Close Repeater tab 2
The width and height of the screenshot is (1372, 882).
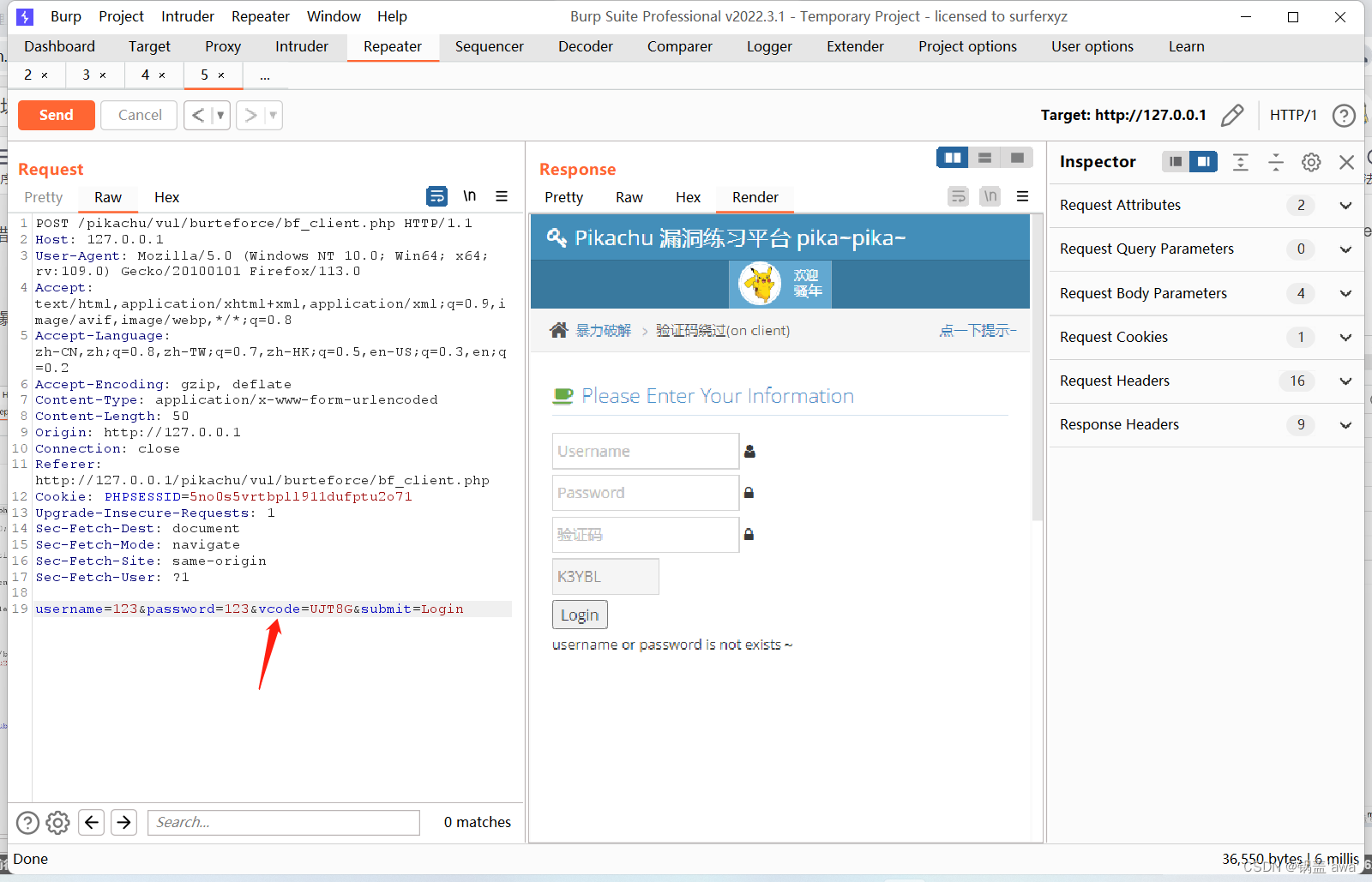(45, 75)
